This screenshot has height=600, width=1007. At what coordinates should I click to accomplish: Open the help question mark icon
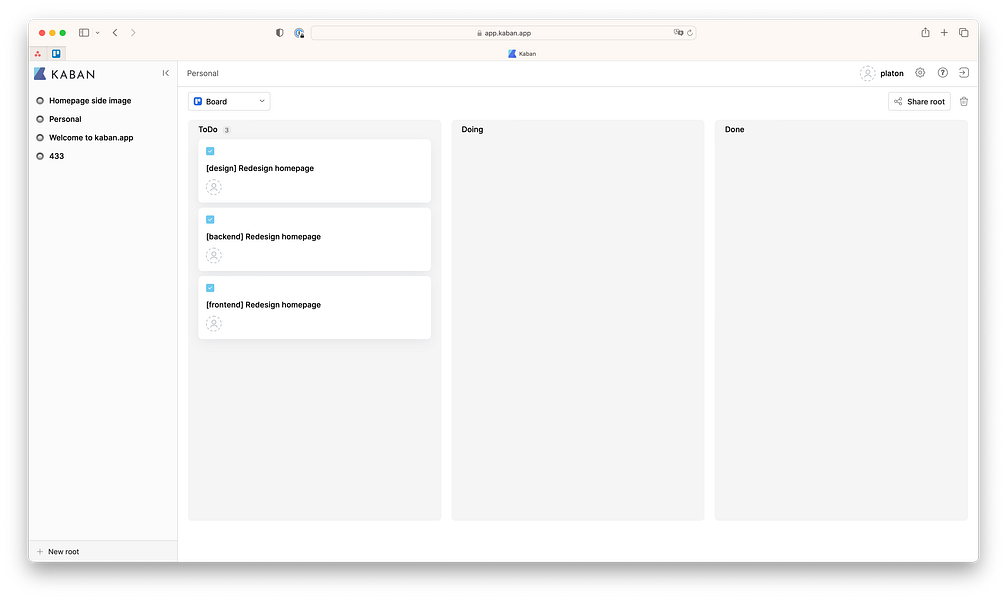click(942, 73)
